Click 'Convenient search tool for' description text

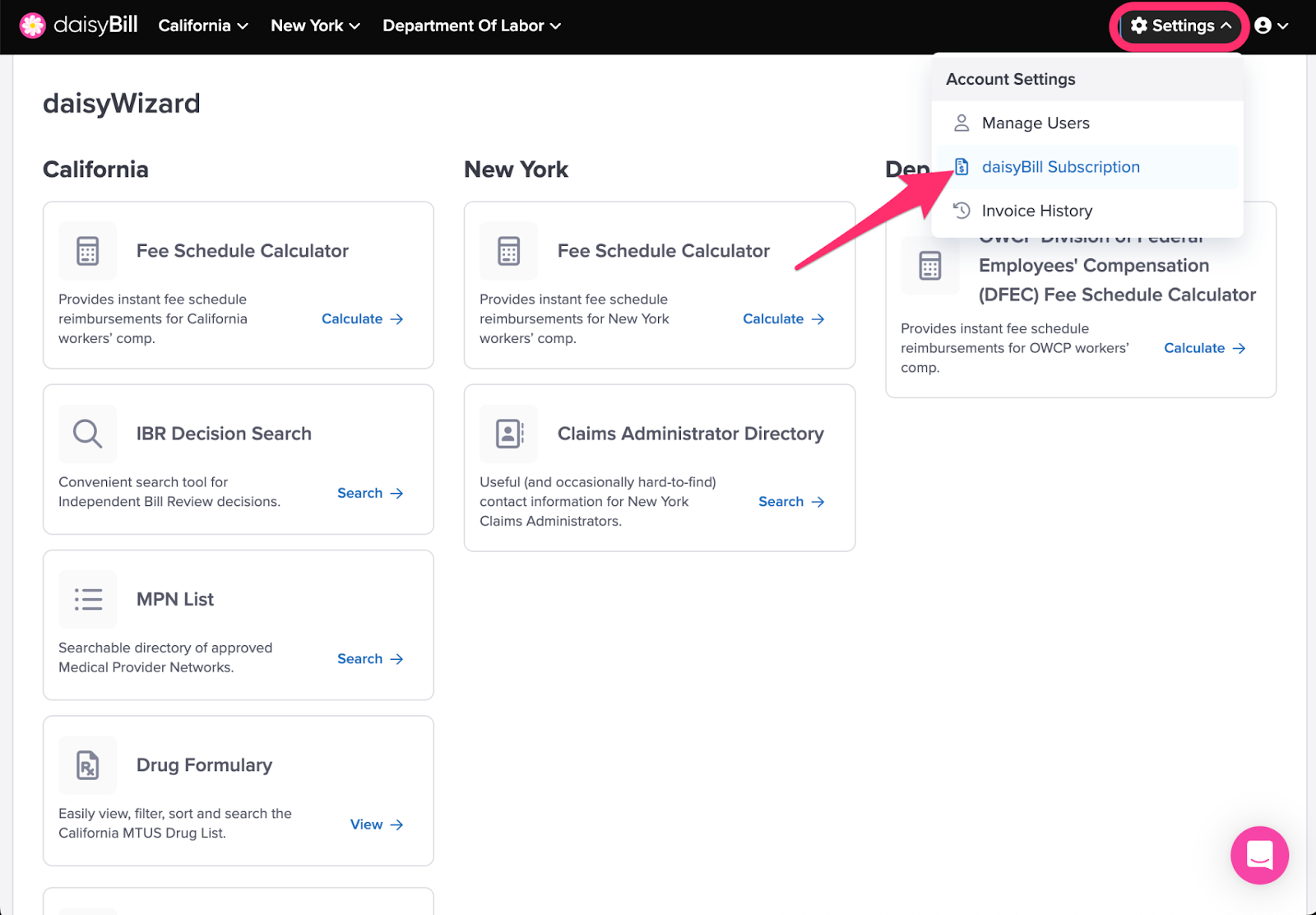click(143, 482)
